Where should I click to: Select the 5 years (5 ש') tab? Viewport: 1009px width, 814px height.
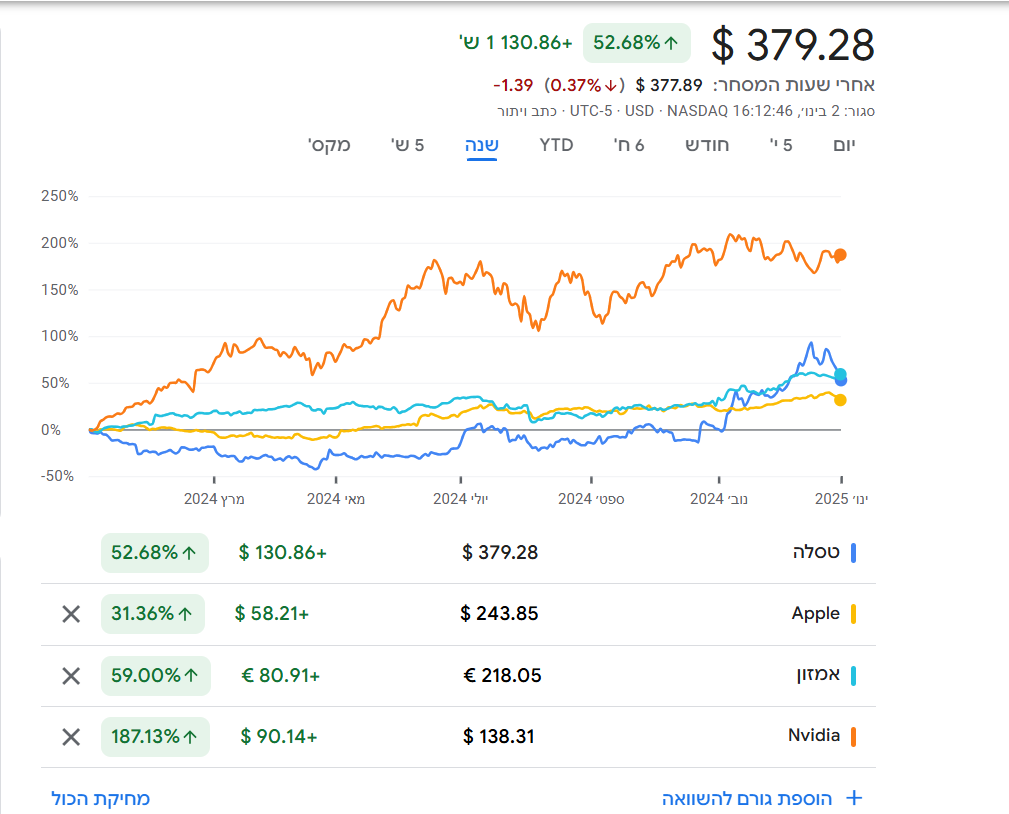pos(407,145)
